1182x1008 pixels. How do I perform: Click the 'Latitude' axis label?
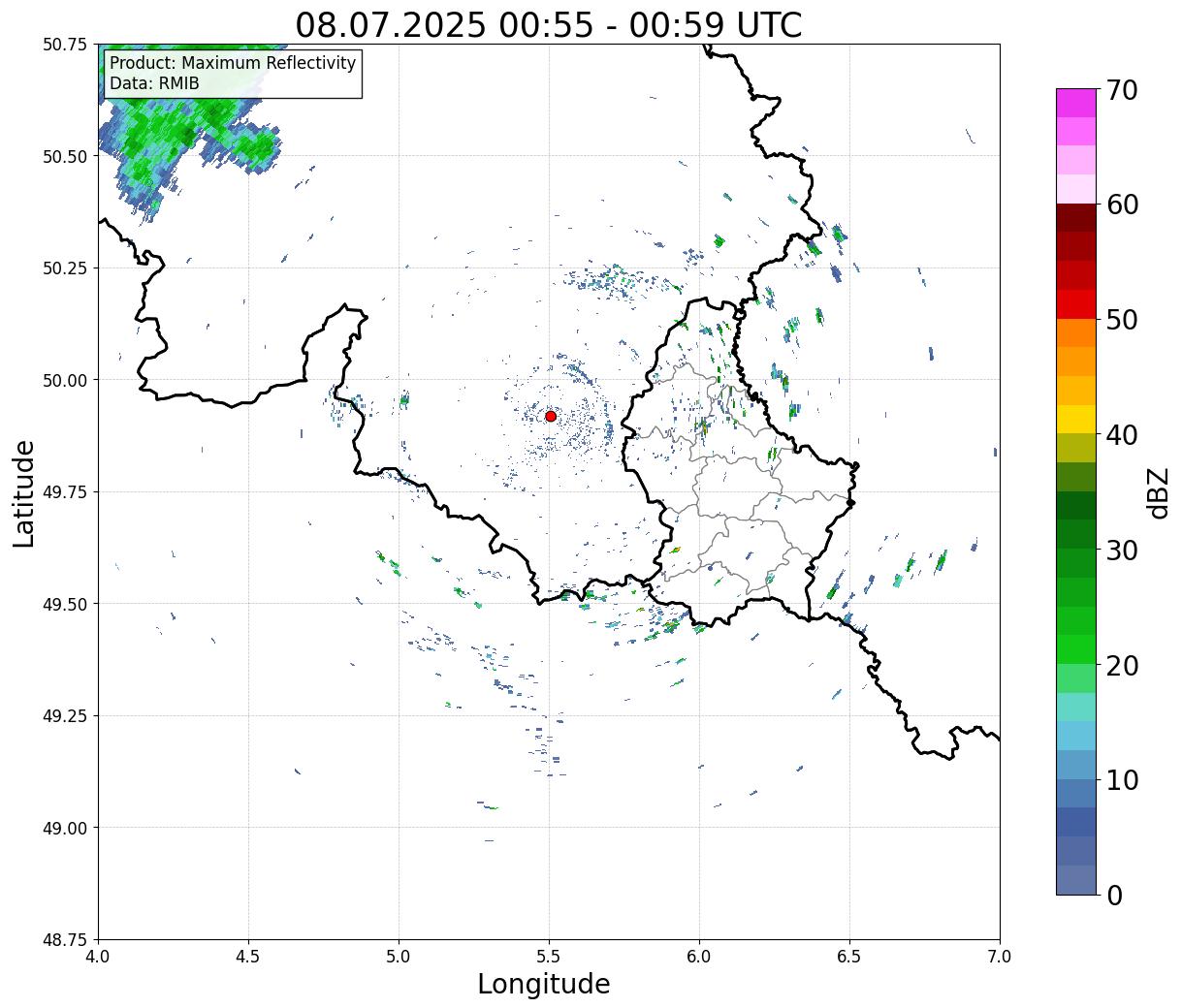point(24,493)
